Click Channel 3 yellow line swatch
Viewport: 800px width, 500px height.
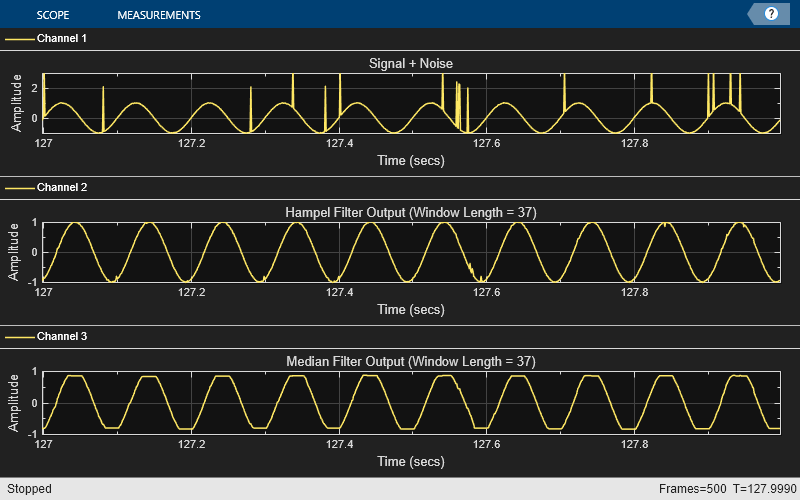19,337
